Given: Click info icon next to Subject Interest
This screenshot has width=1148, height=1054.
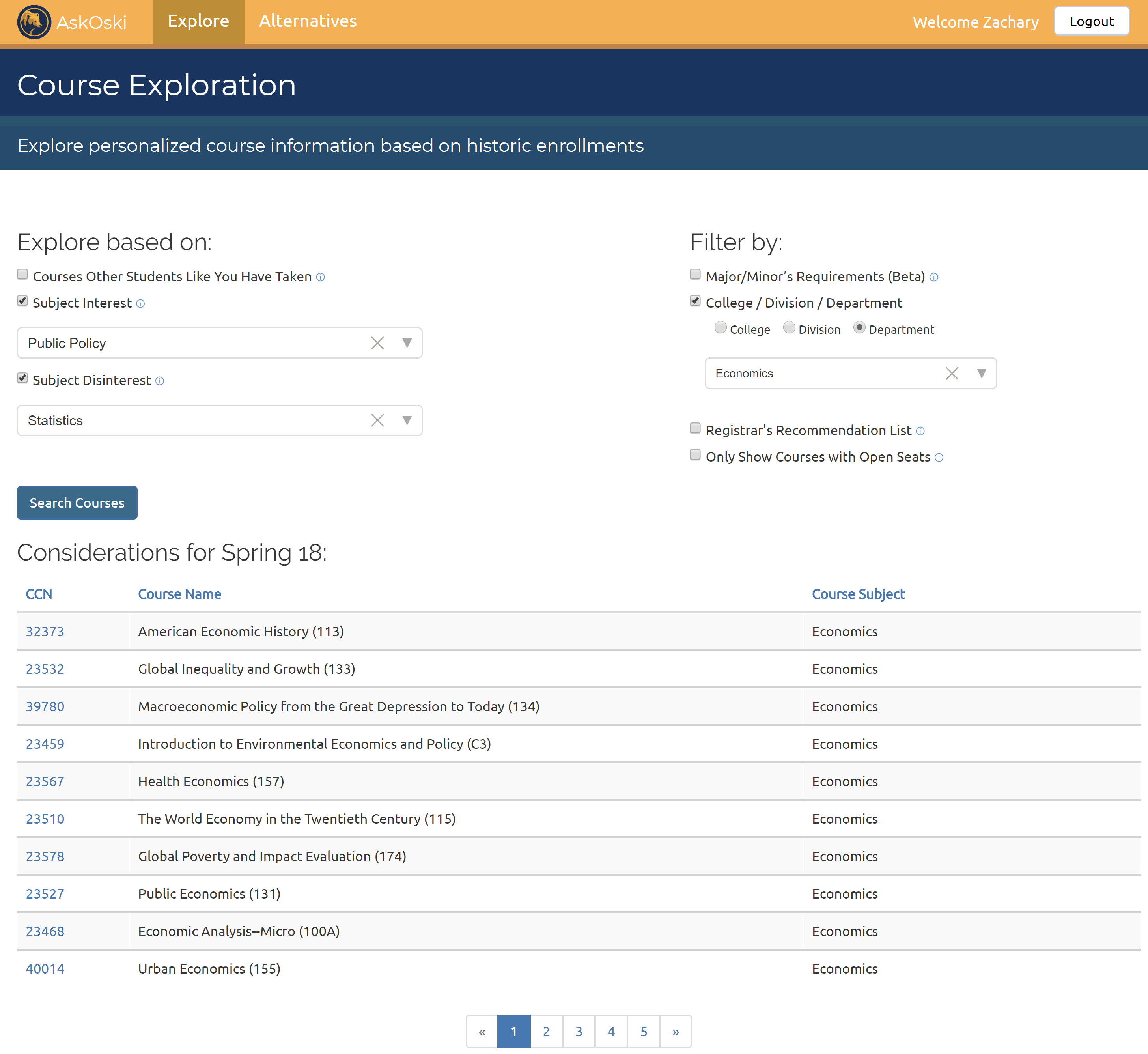Looking at the screenshot, I should pyautogui.click(x=140, y=304).
